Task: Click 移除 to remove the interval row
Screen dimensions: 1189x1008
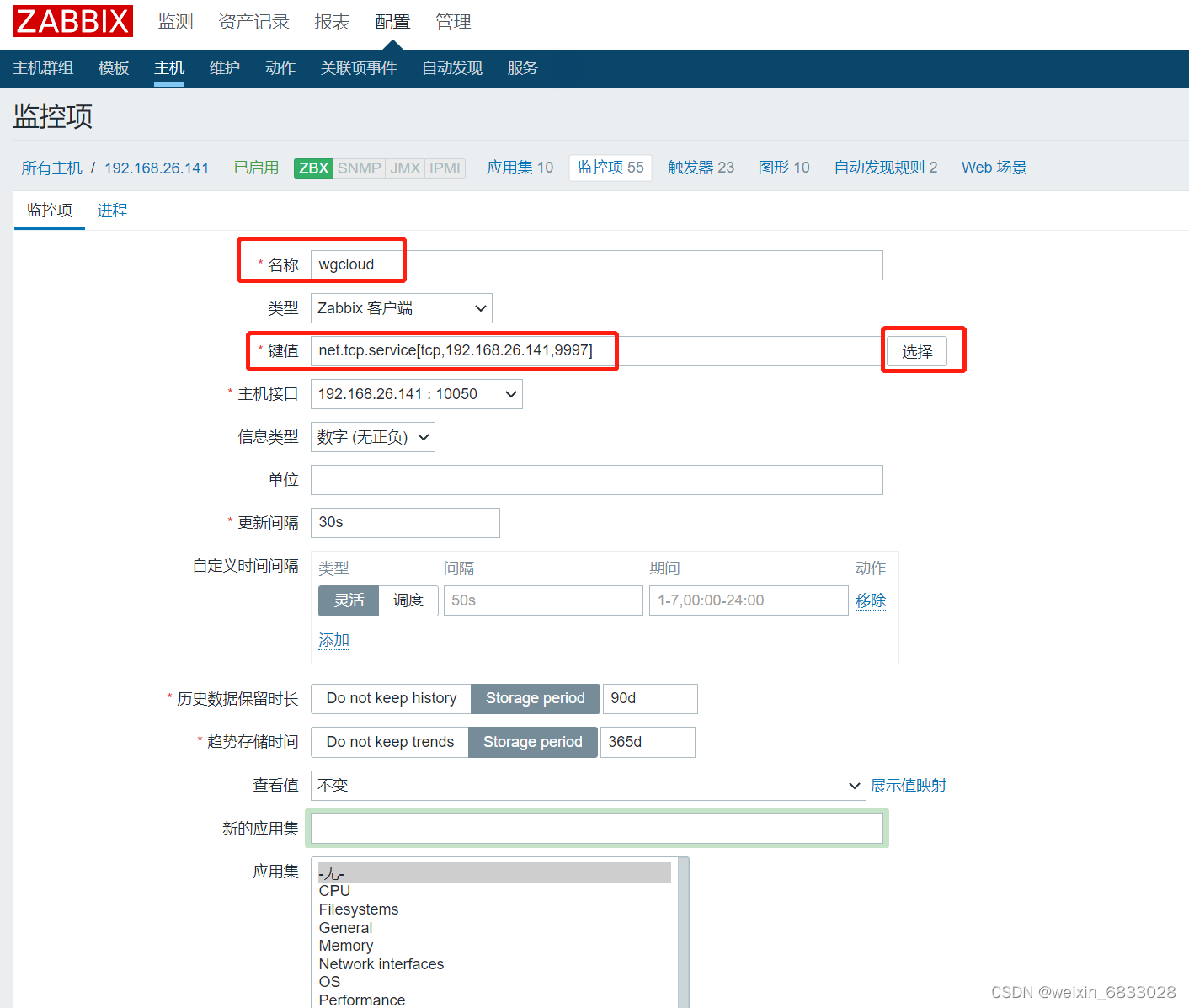Action: 871,600
